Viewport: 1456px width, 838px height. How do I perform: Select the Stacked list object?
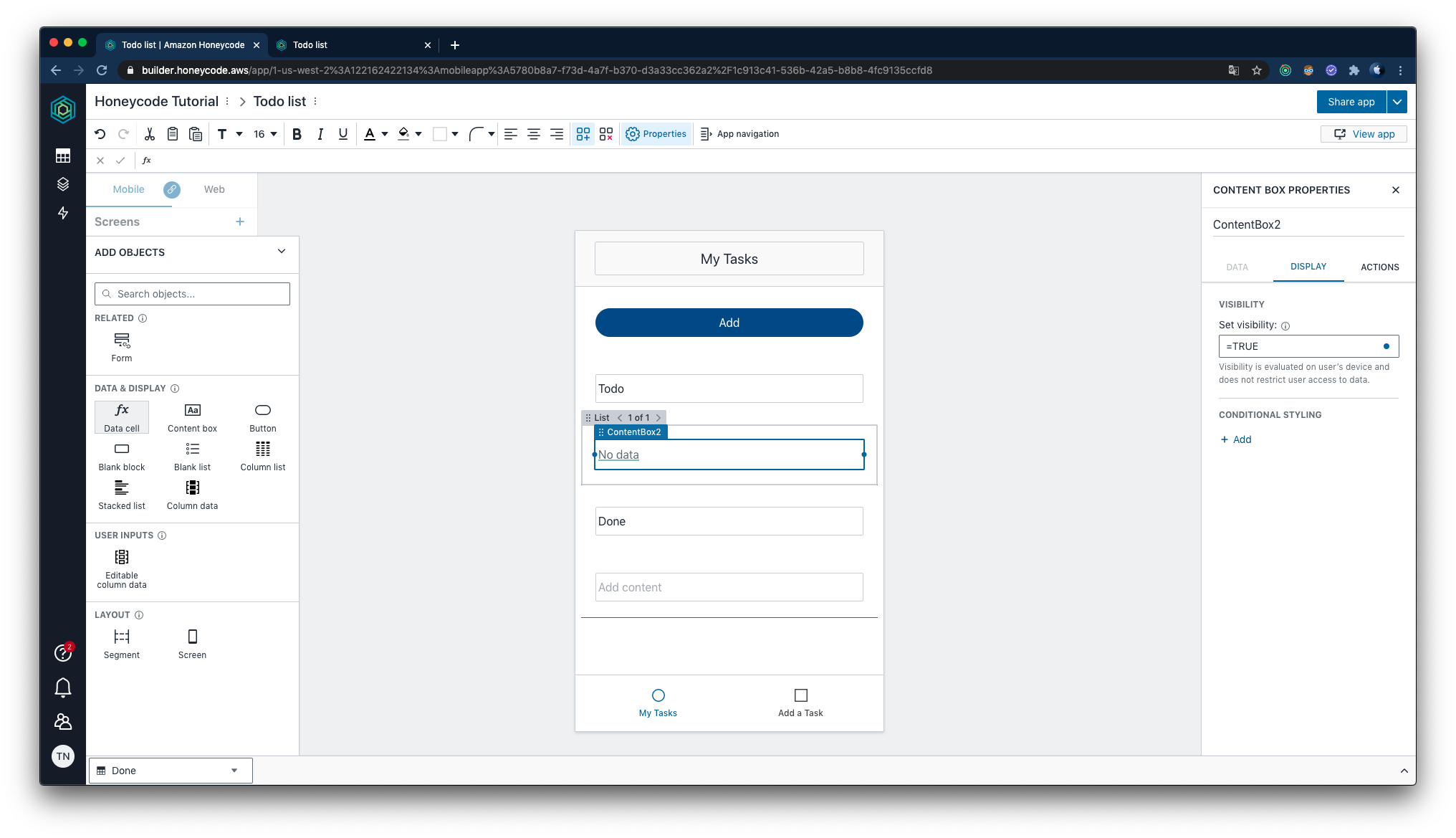122,495
